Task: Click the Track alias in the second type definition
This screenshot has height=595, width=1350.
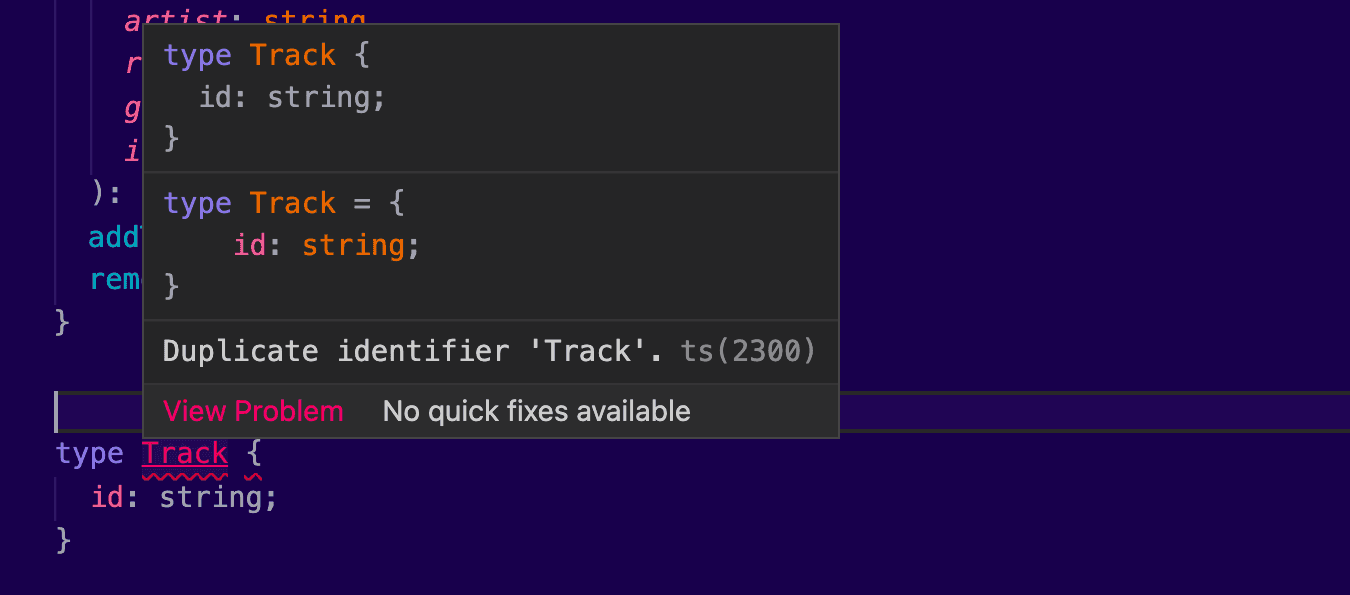Action: point(293,202)
